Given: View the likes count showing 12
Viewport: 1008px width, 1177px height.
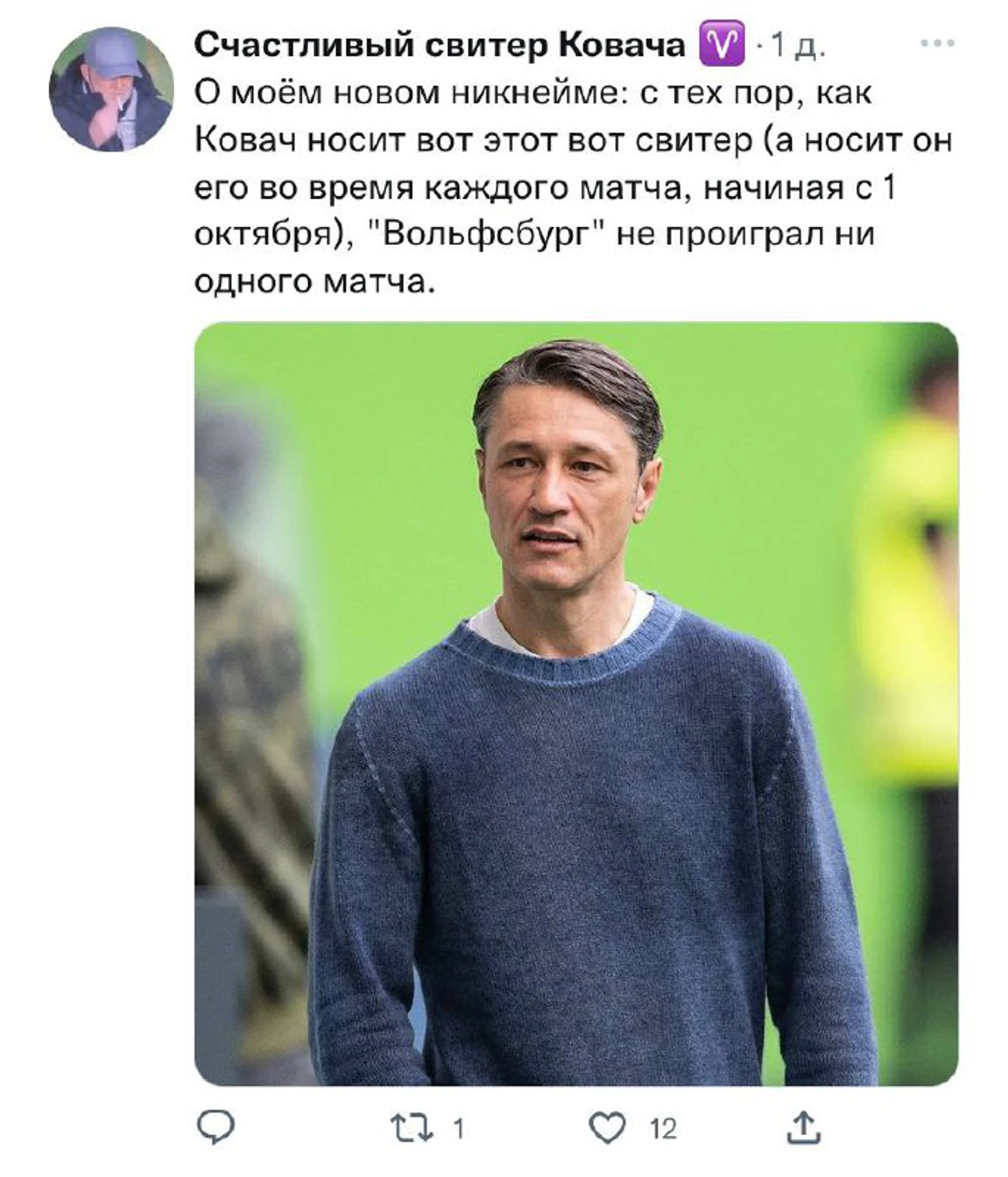Looking at the screenshot, I should [663, 1129].
